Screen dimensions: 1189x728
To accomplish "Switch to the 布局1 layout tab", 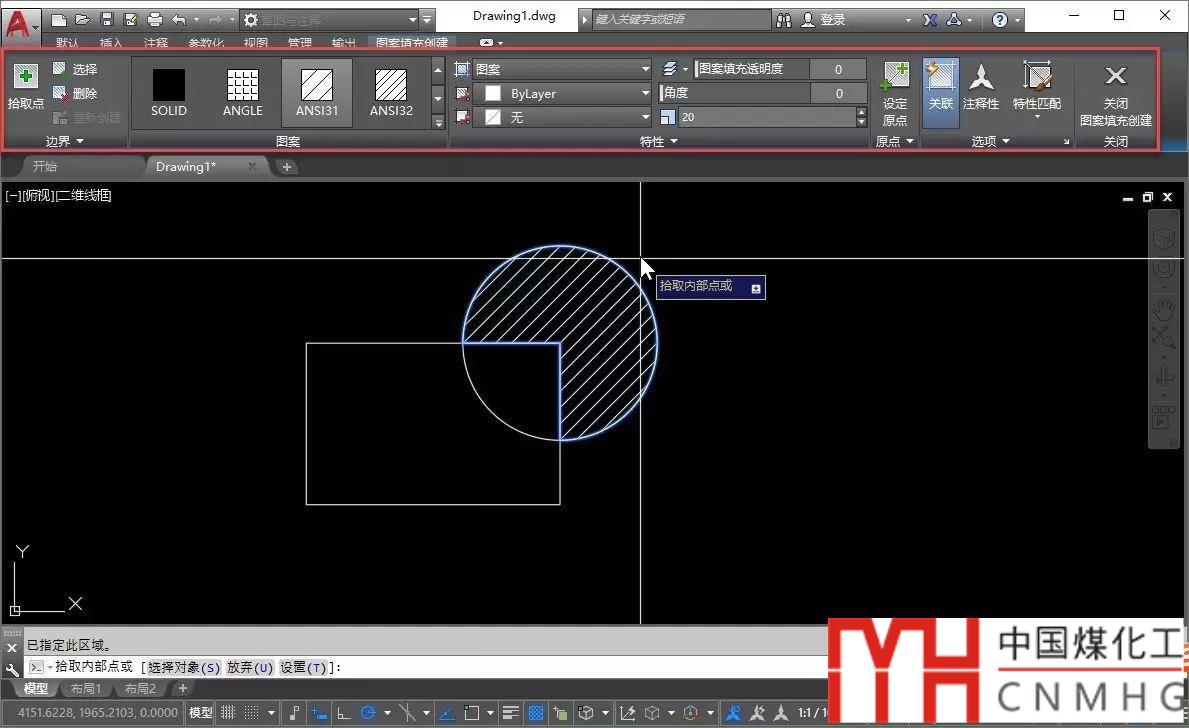I will click(85, 689).
